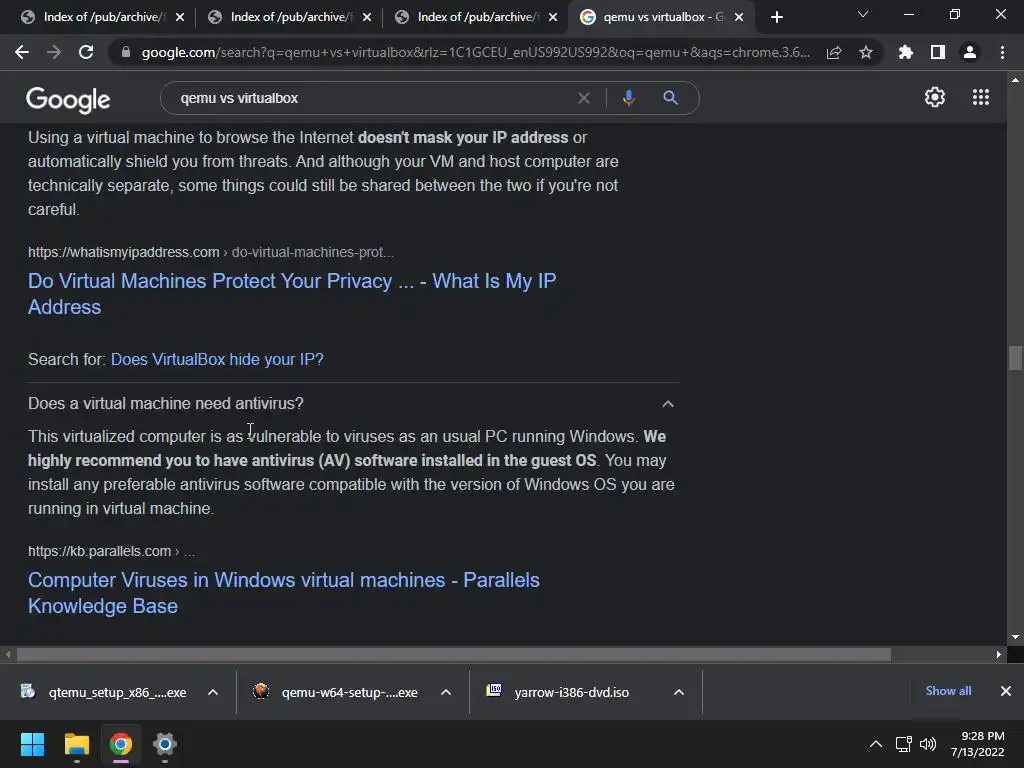Image resolution: width=1024 pixels, height=768 pixels.
Task: Open the tab search chevron
Action: (863, 14)
